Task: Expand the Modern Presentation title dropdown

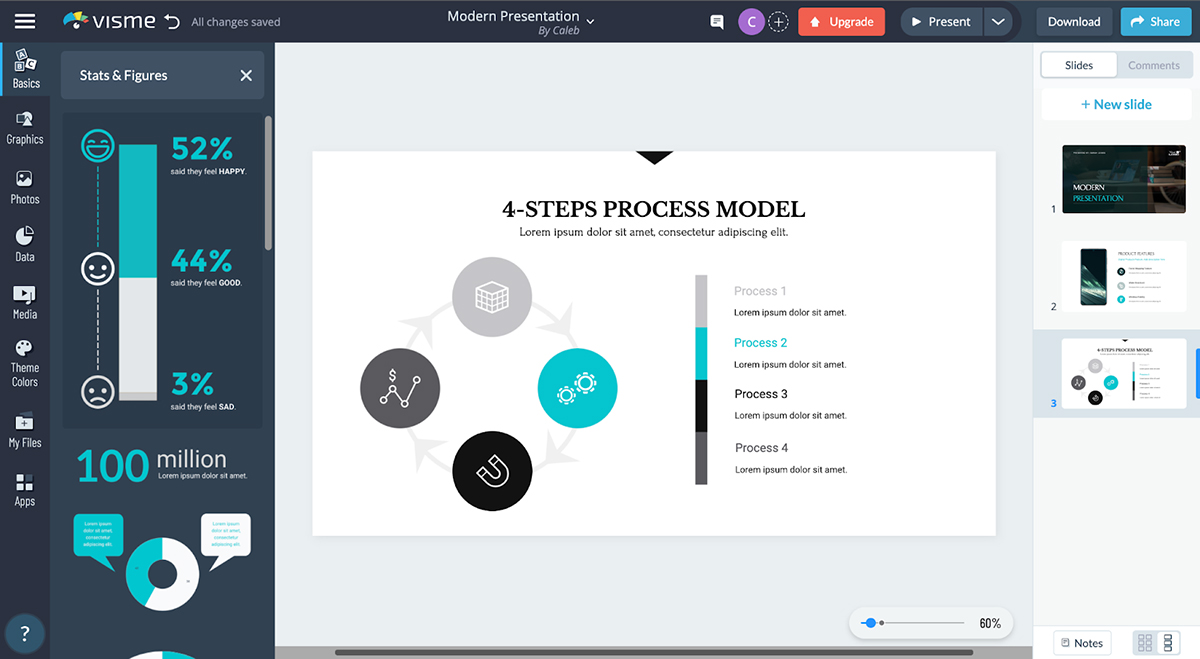Action: coord(590,21)
